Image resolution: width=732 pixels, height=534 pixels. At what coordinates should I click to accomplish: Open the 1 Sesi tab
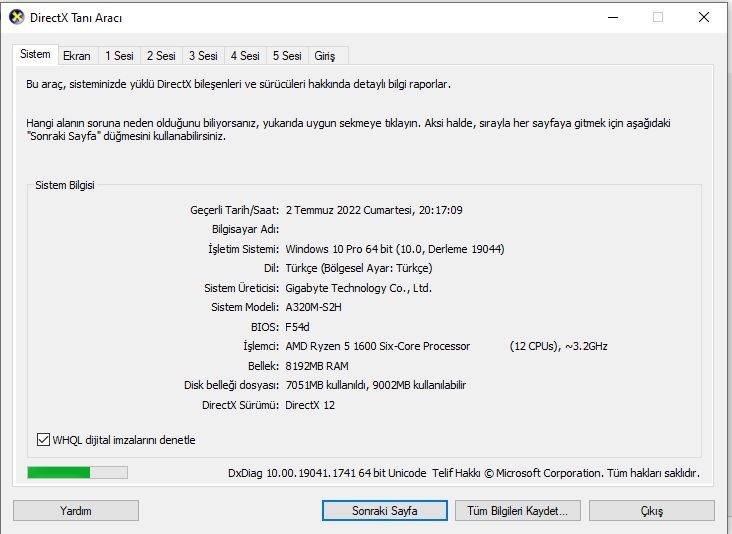[119, 56]
